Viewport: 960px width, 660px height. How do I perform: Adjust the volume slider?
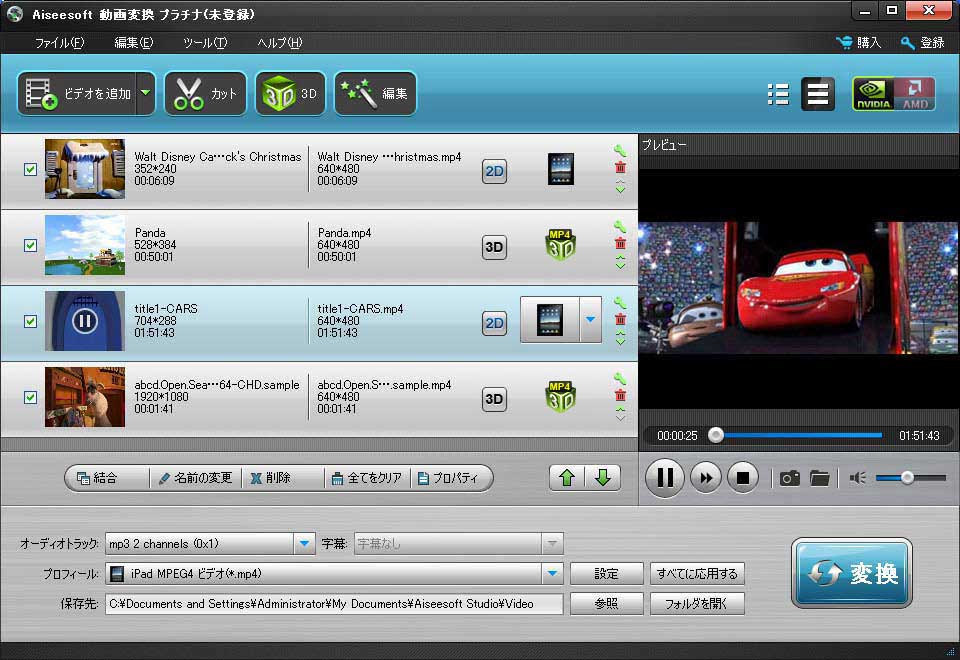pos(908,478)
